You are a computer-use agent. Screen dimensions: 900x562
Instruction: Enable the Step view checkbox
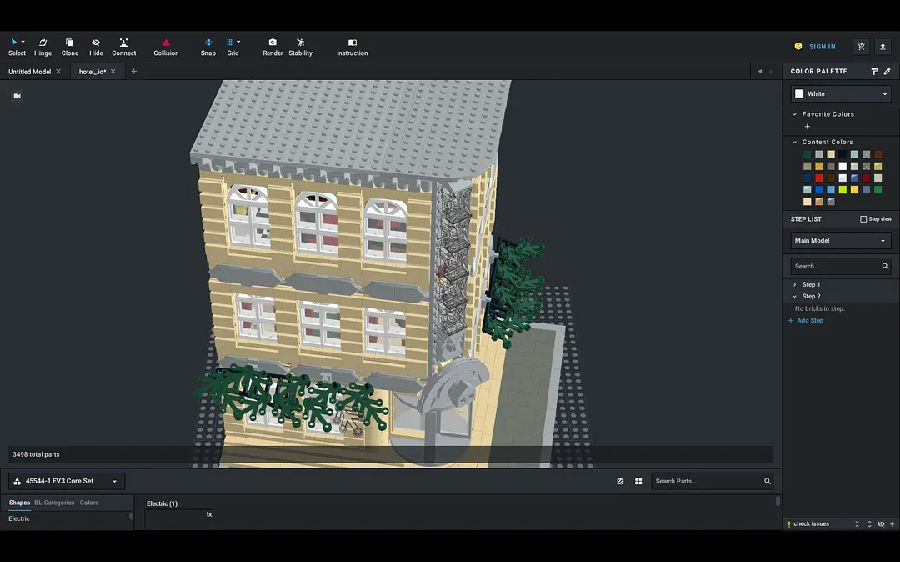coord(864,219)
